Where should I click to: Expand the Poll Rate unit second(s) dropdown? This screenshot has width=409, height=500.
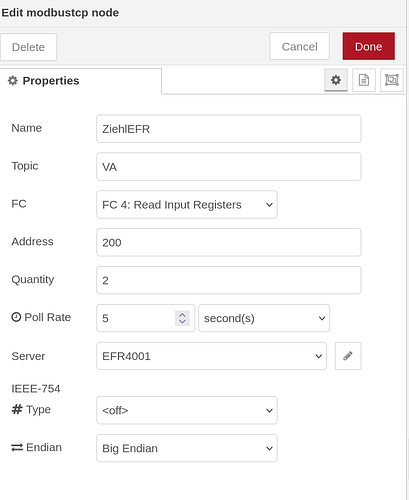point(264,318)
